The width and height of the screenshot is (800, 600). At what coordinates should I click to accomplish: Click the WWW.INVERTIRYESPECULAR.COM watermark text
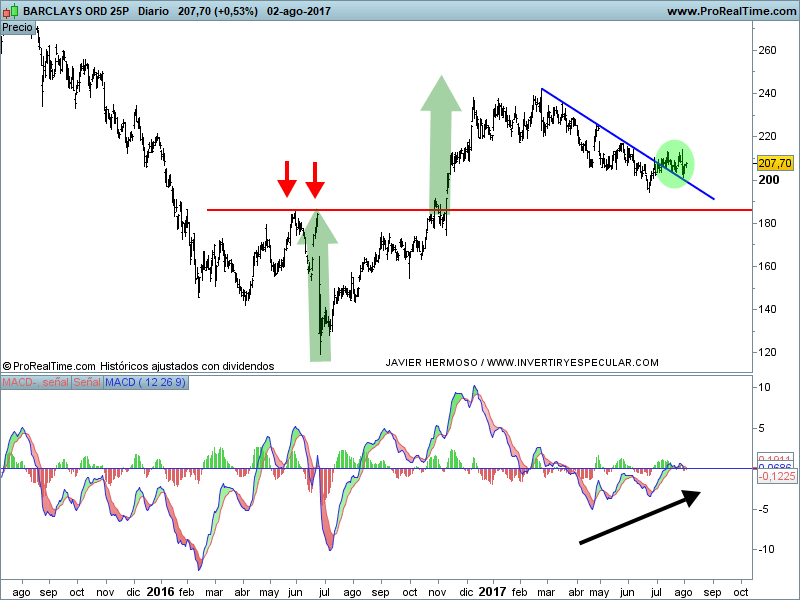pos(572,362)
